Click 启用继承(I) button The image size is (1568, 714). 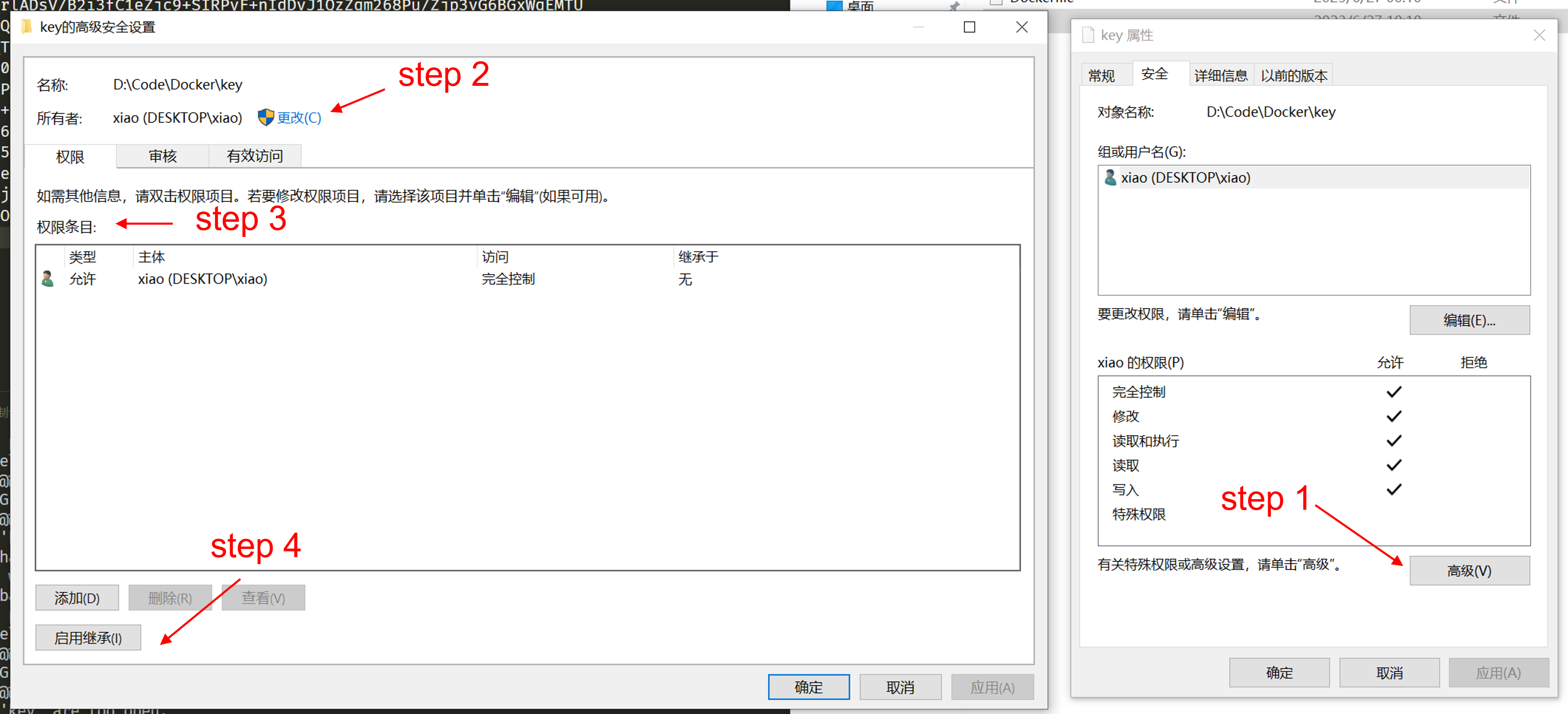88,637
